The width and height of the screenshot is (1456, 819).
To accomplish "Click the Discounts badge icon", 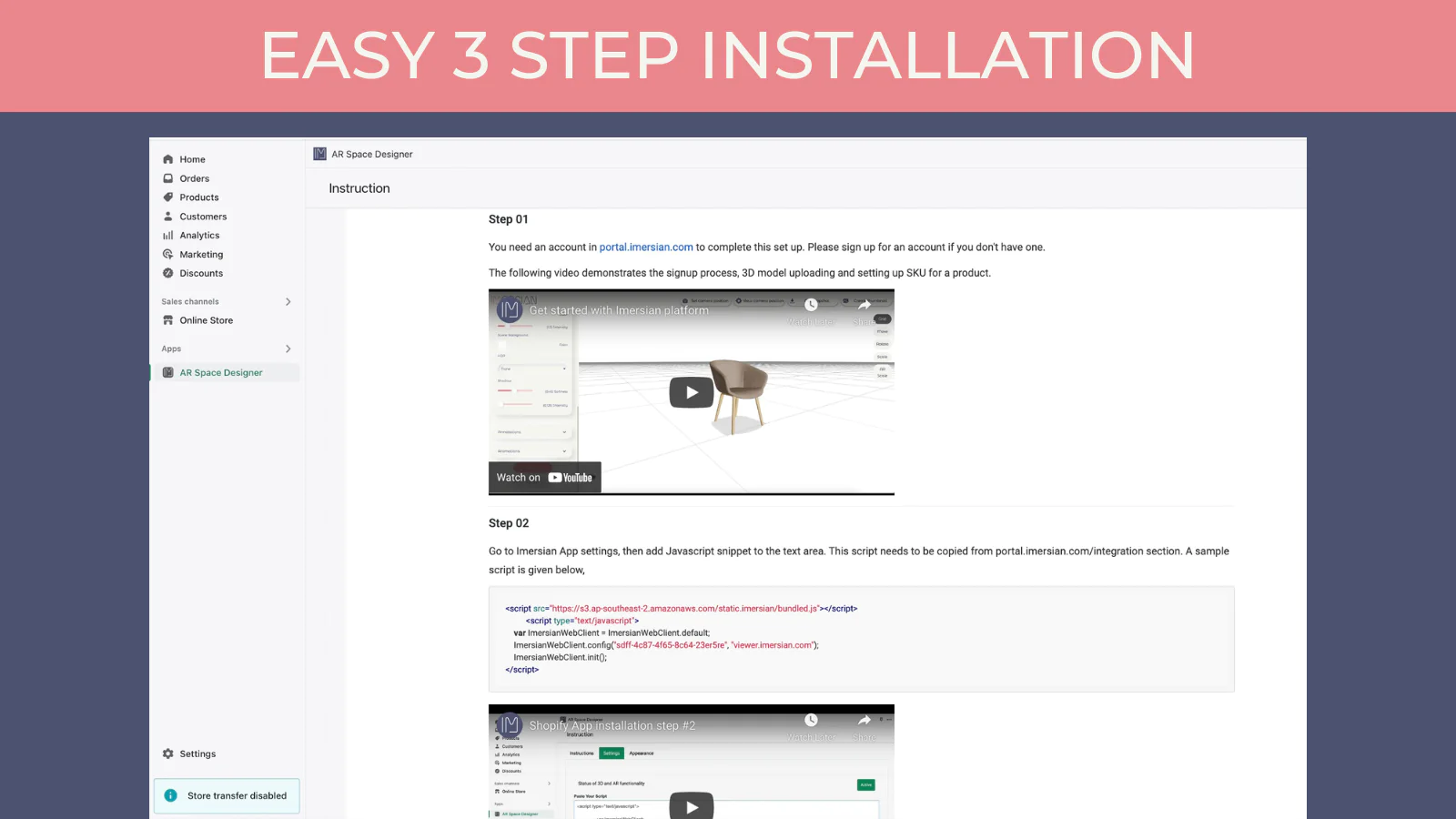I will click(x=168, y=273).
